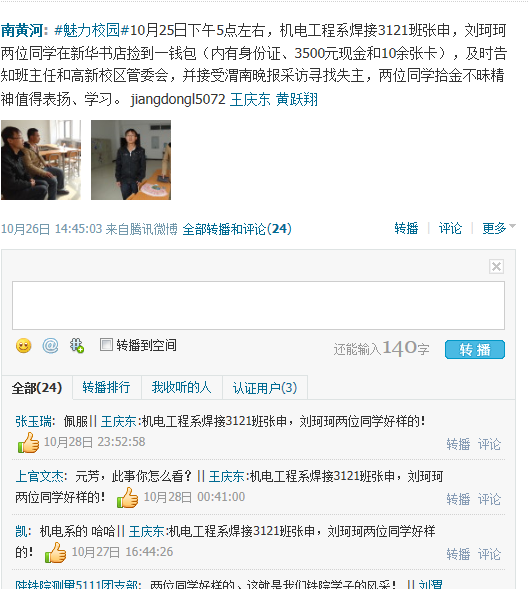Open 全部转播和评论(24) link
The image size is (528, 589).
(237, 229)
